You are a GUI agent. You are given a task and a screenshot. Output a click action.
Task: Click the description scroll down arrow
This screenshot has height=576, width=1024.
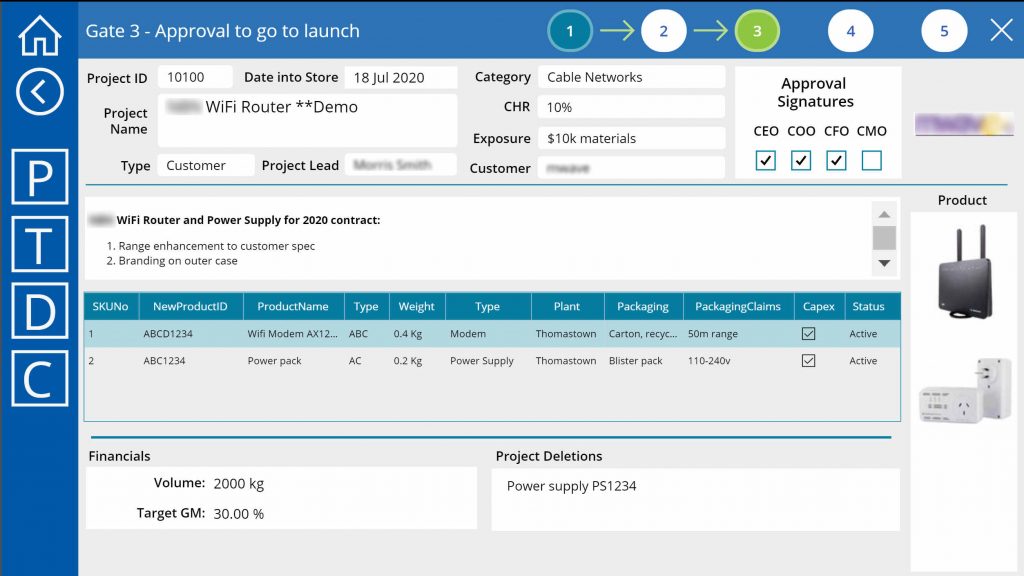point(884,263)
